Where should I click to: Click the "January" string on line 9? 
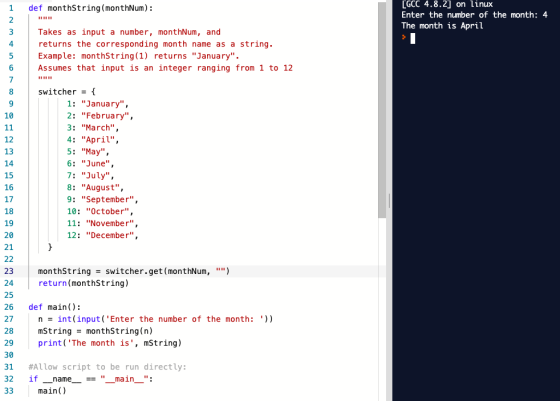pos(102,104)
